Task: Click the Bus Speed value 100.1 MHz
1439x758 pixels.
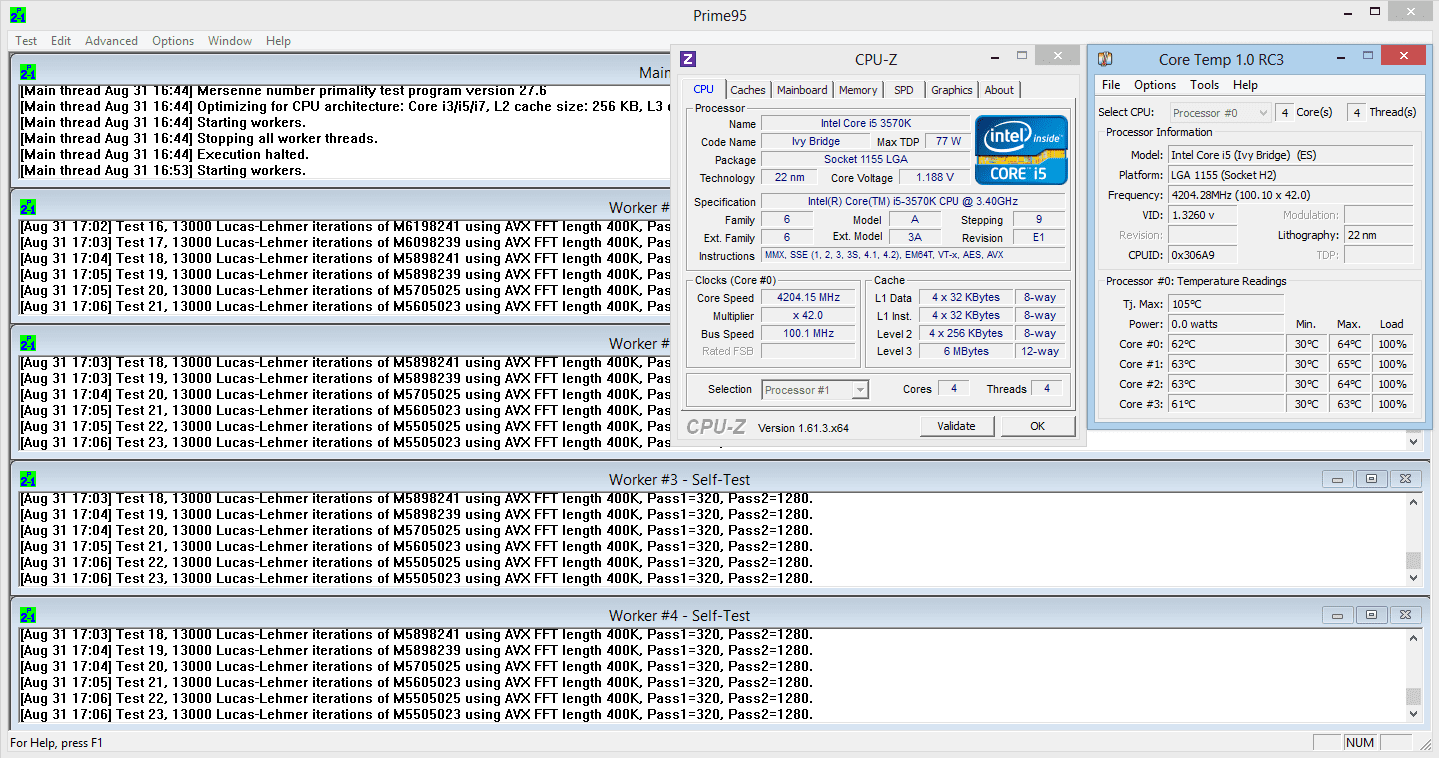Action: coord(808,334)
